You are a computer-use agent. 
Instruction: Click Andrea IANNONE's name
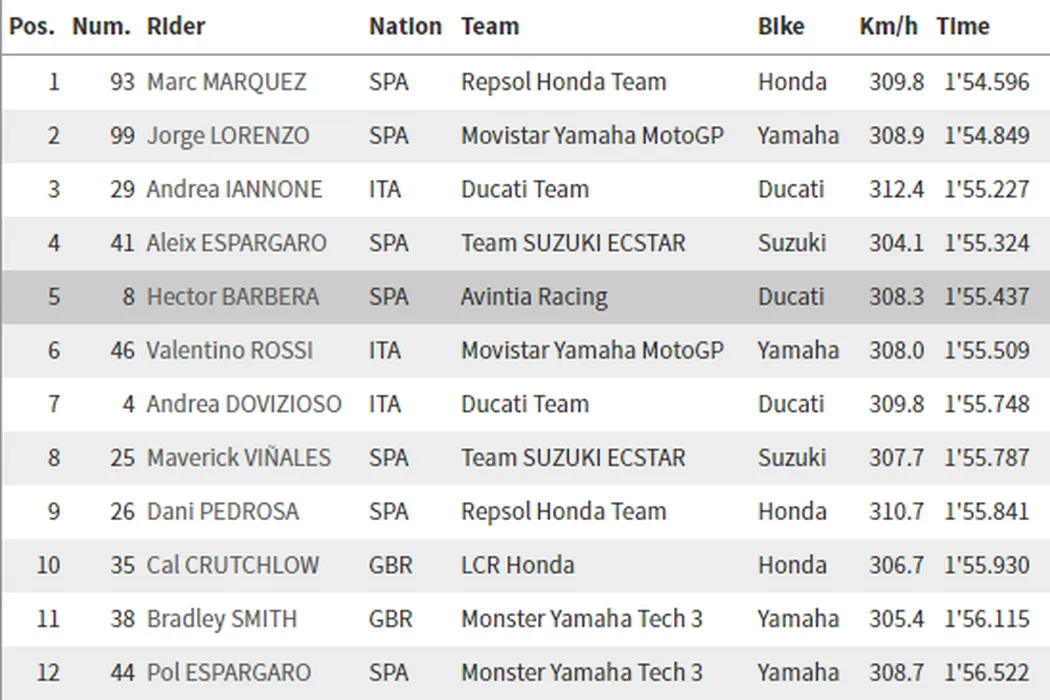coord(234,189)
